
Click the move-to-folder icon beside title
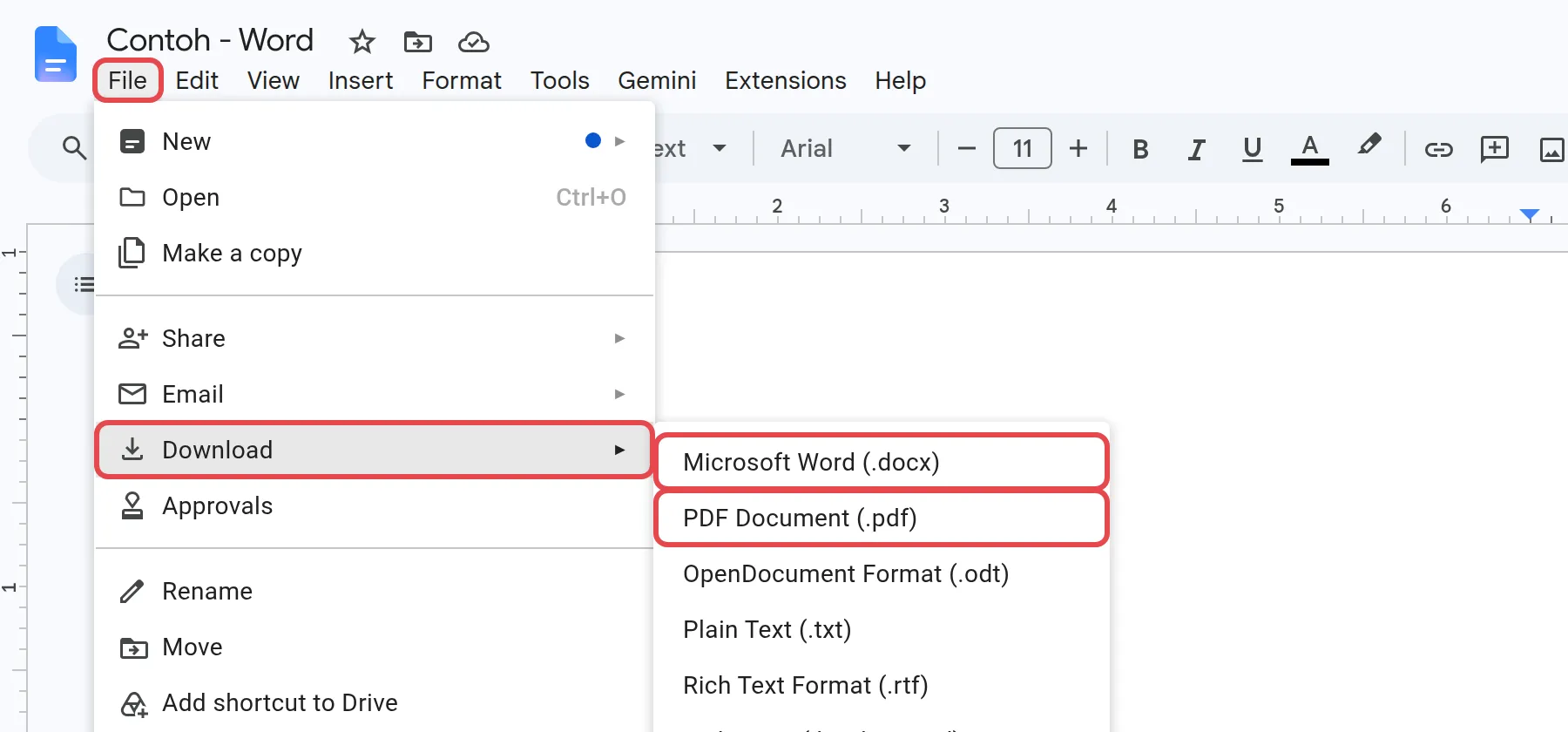coord(418,41)
